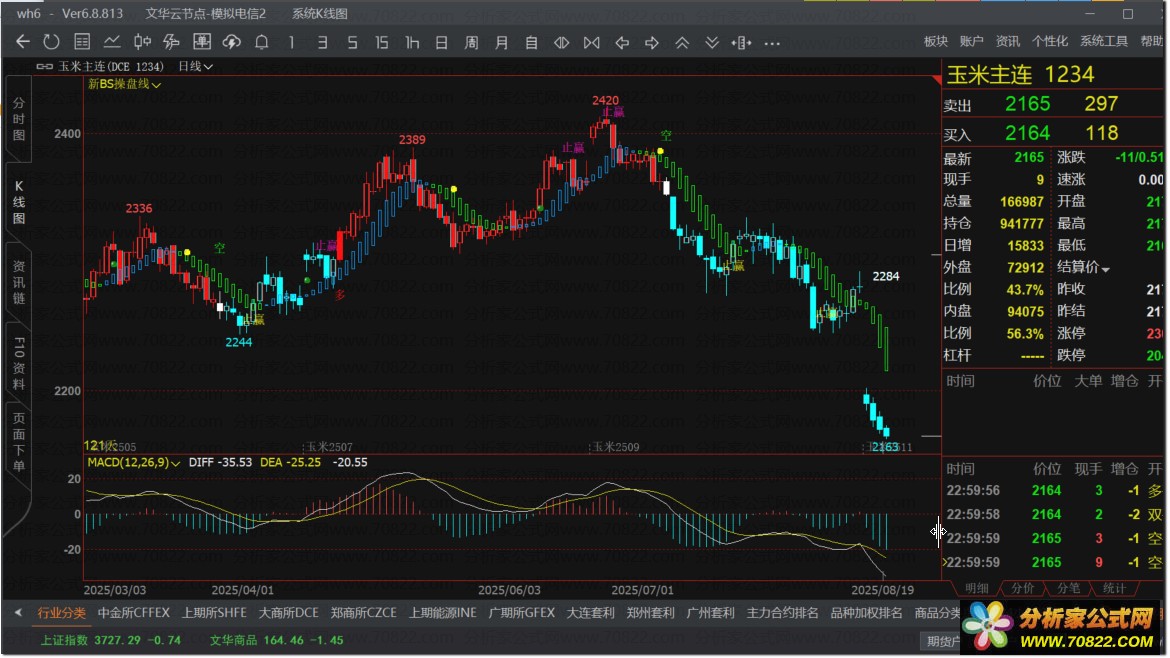Select the candlestick K-line chart icon
The width and height of the screenshot is (1170, 658).
click(142, 42)
